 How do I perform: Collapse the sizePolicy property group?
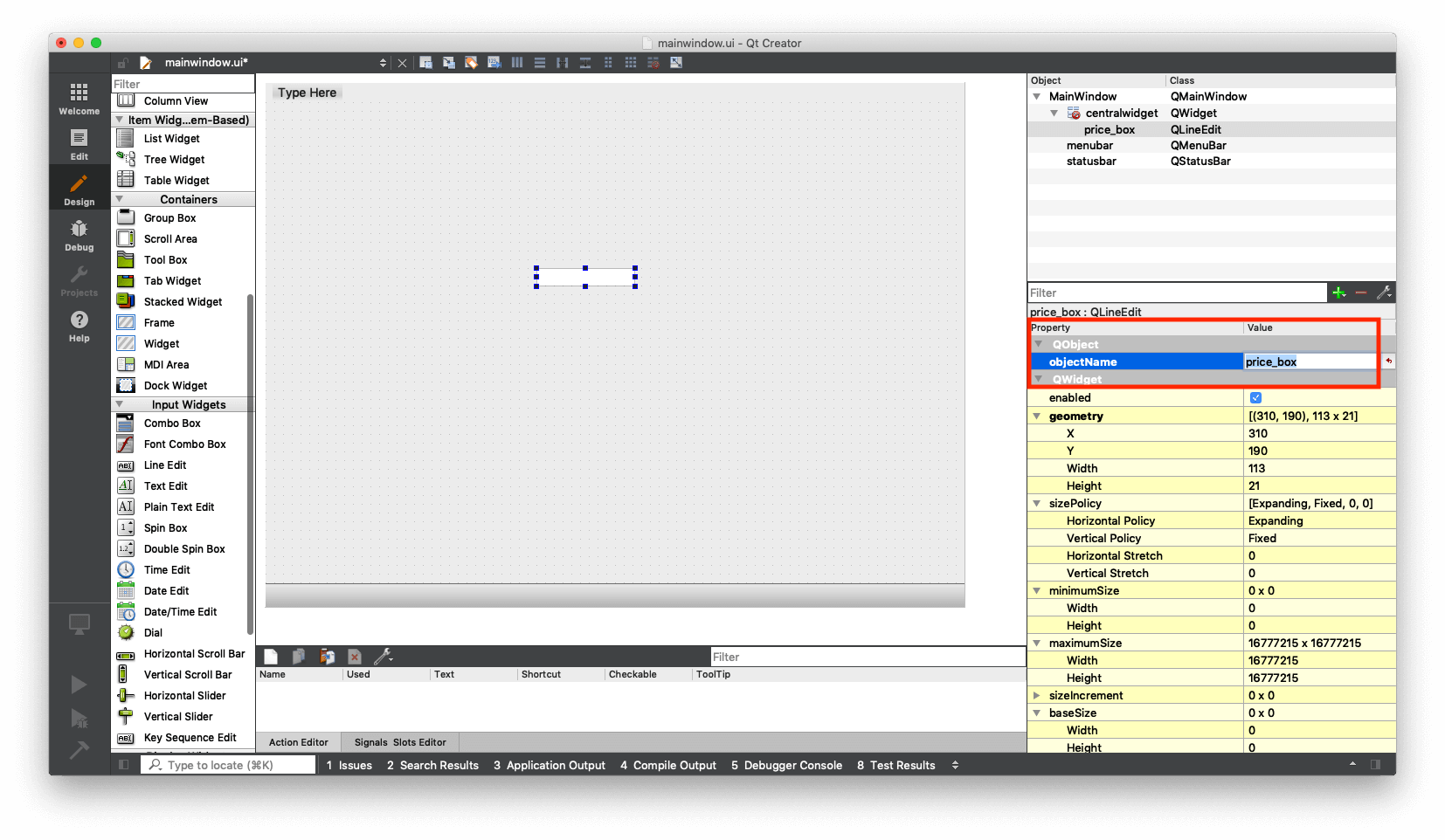(1037, 504)
